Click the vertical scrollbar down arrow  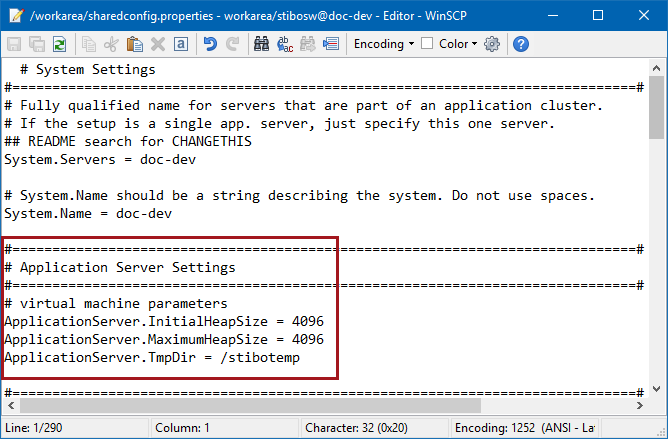tap(656, 389)
